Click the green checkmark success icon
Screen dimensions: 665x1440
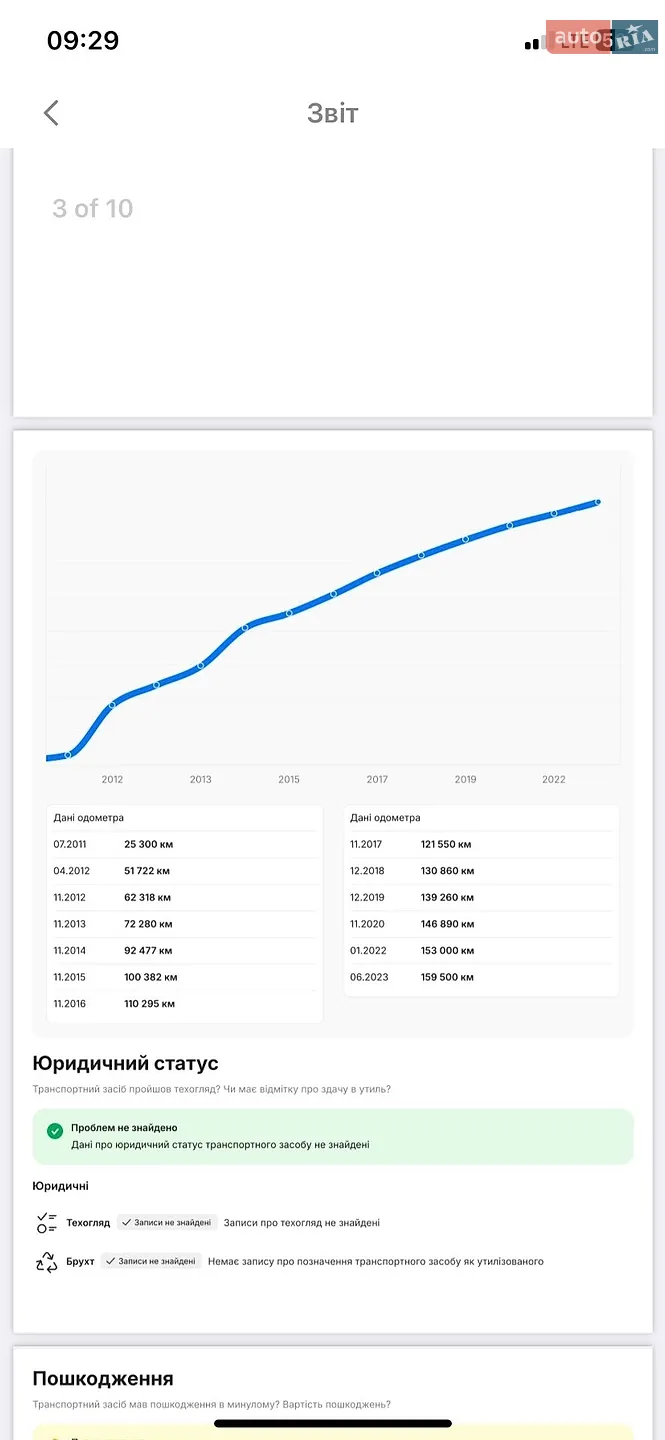(x=55, y=1131)
